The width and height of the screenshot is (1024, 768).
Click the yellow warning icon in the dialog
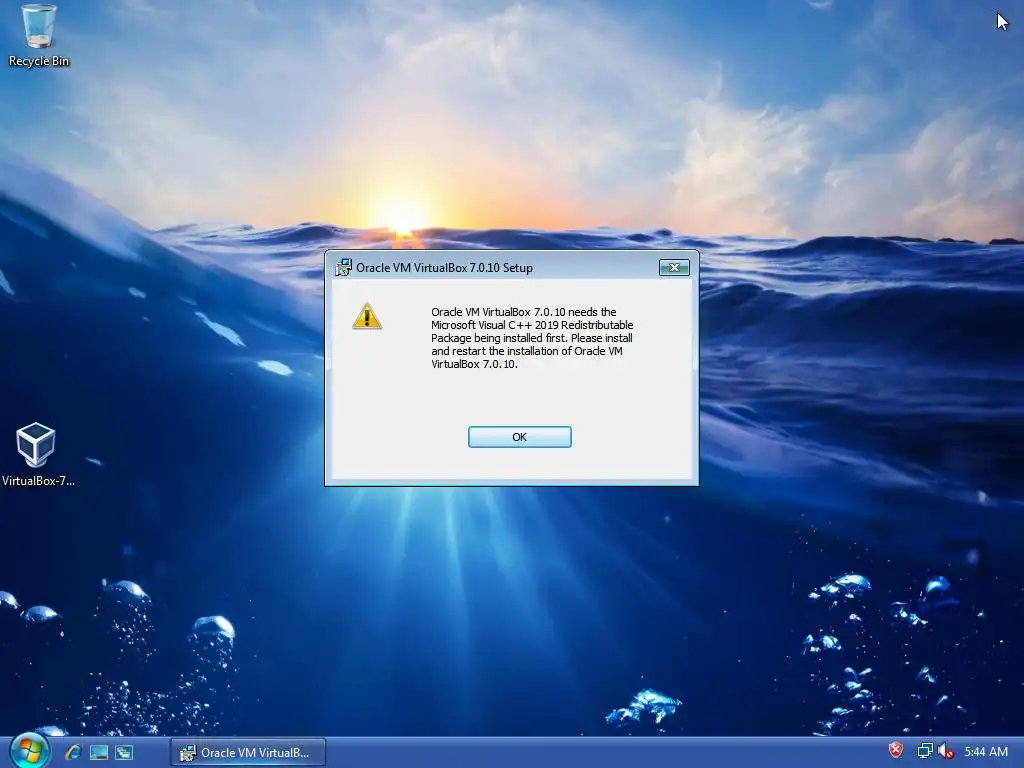pos(367,316)
